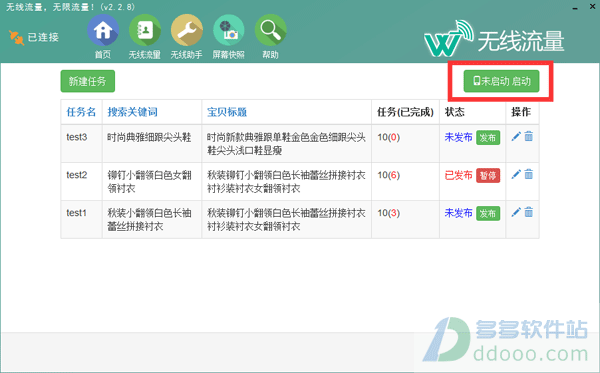The width and height of the screenshot is (600, 373).
Task: Publish task test1 with 发布 button
Action: [488, 213]
